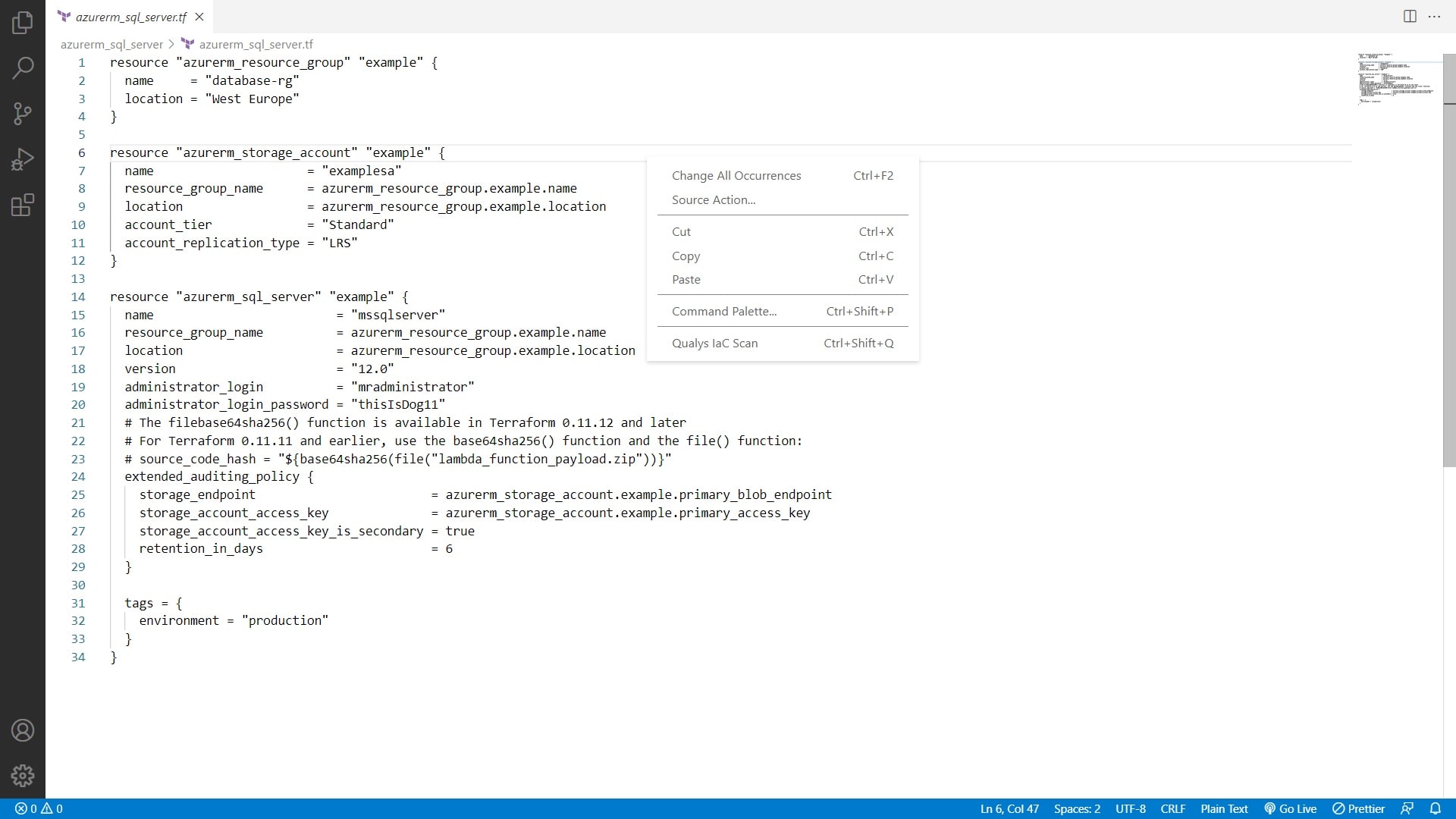The width and height of the screenshot is (1456, 819).
Task: Open the Explorer view in activity bar
Action: [23, 23]
